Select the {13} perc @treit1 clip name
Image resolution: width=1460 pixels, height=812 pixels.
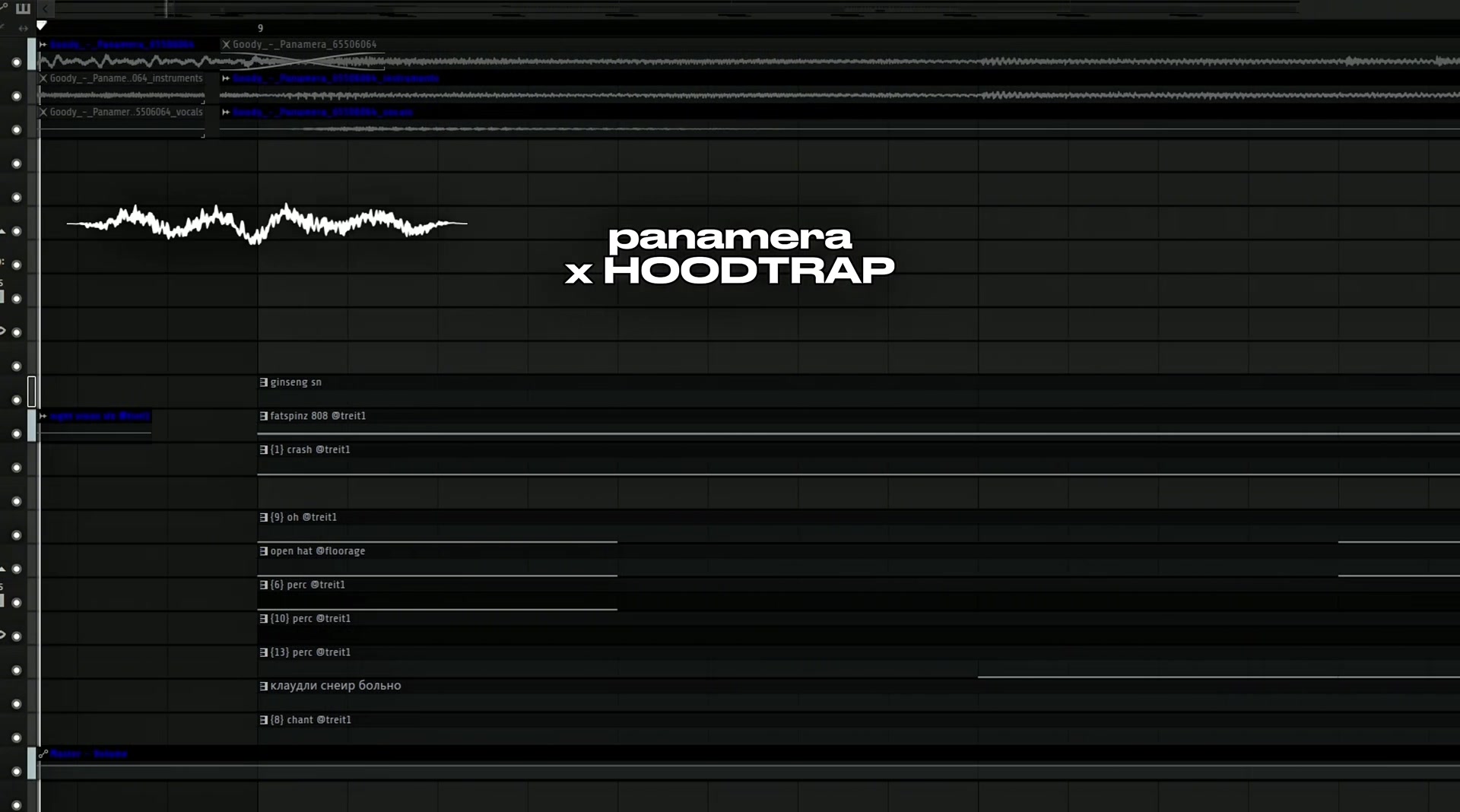pyautogui.click(x=310, y=652)
